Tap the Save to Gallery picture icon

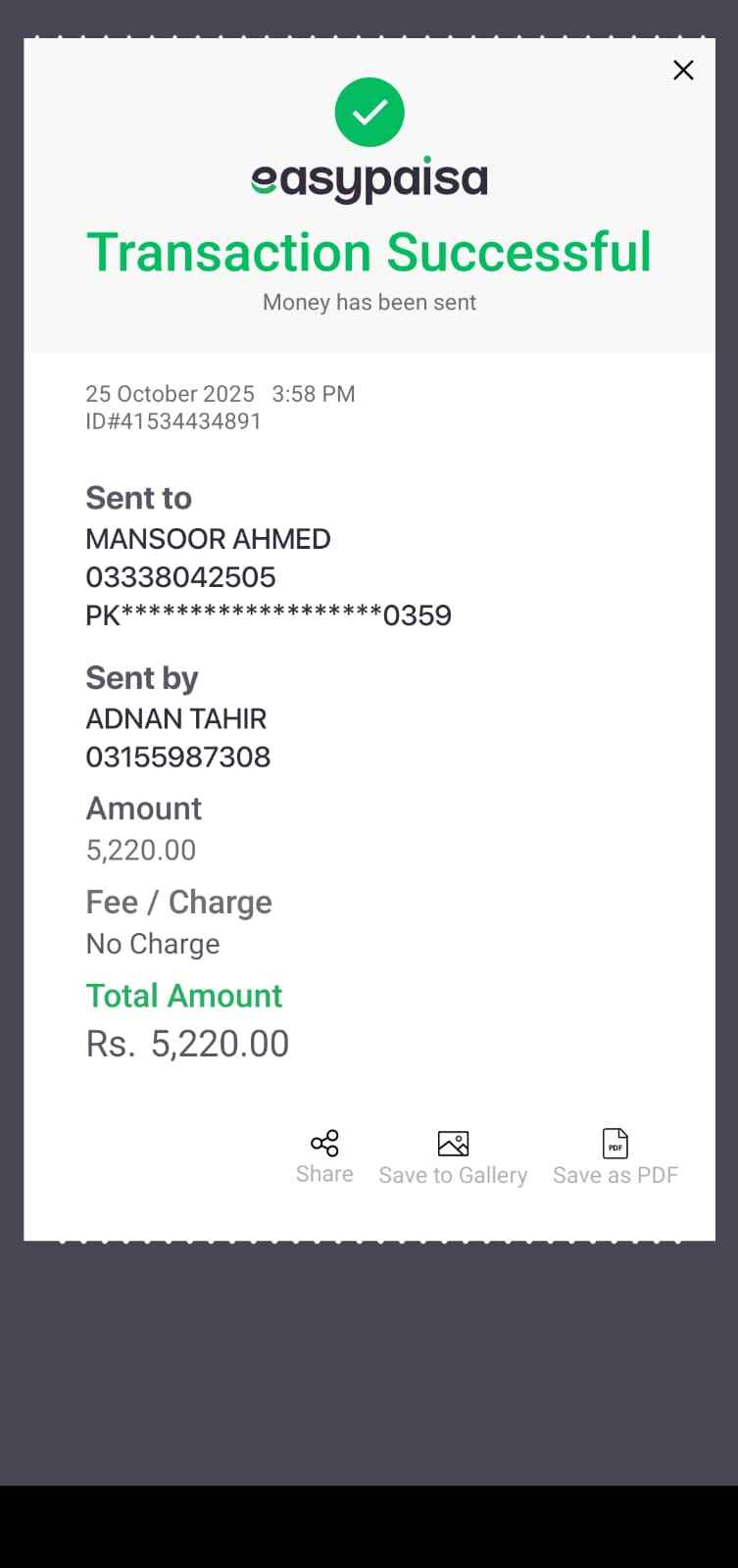(x=453, y=1143)
